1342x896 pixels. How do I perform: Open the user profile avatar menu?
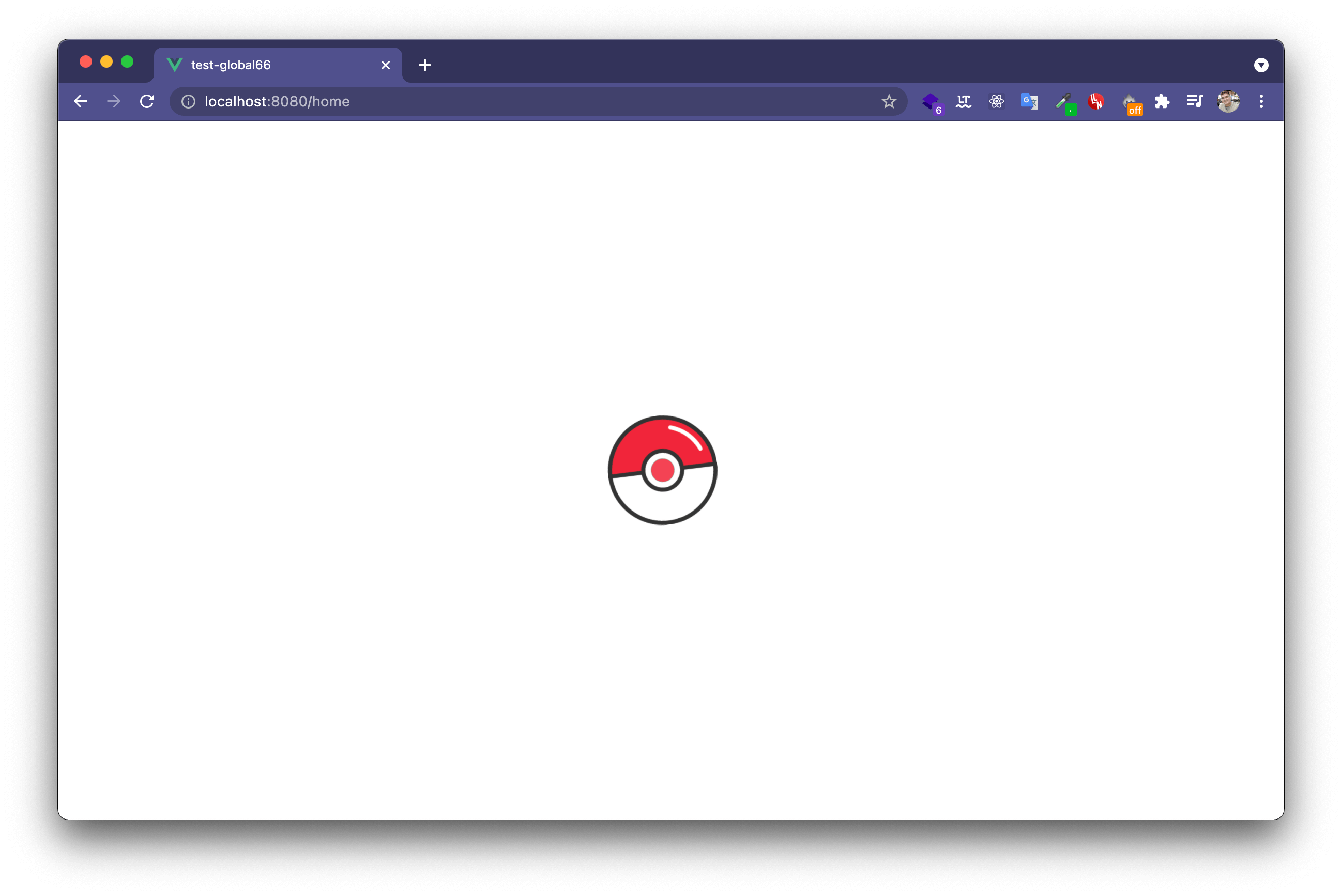[x=1228, y=102]
